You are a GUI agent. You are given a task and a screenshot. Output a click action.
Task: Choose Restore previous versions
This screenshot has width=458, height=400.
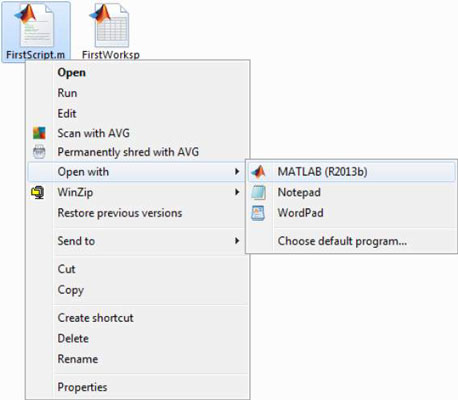[x=137, y=213]
